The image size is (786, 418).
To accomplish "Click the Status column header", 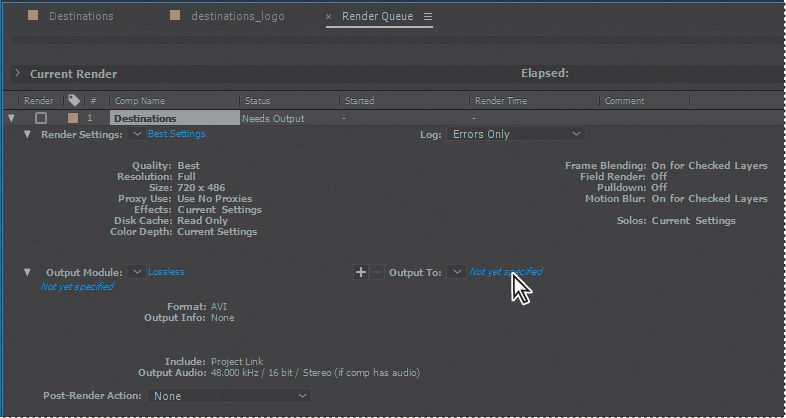I will (257, 101).
